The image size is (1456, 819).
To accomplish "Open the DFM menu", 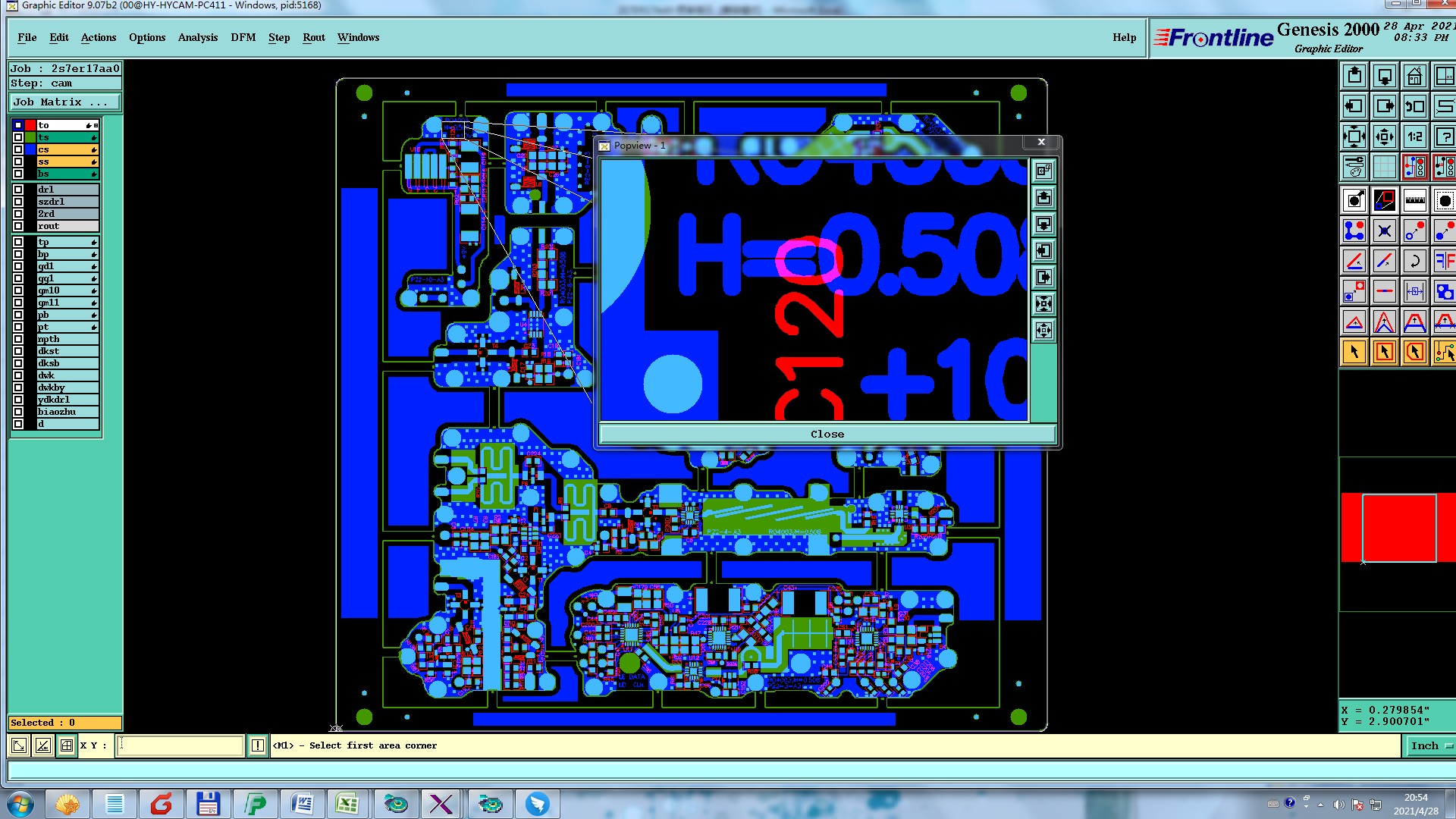I will pos(243,38).
